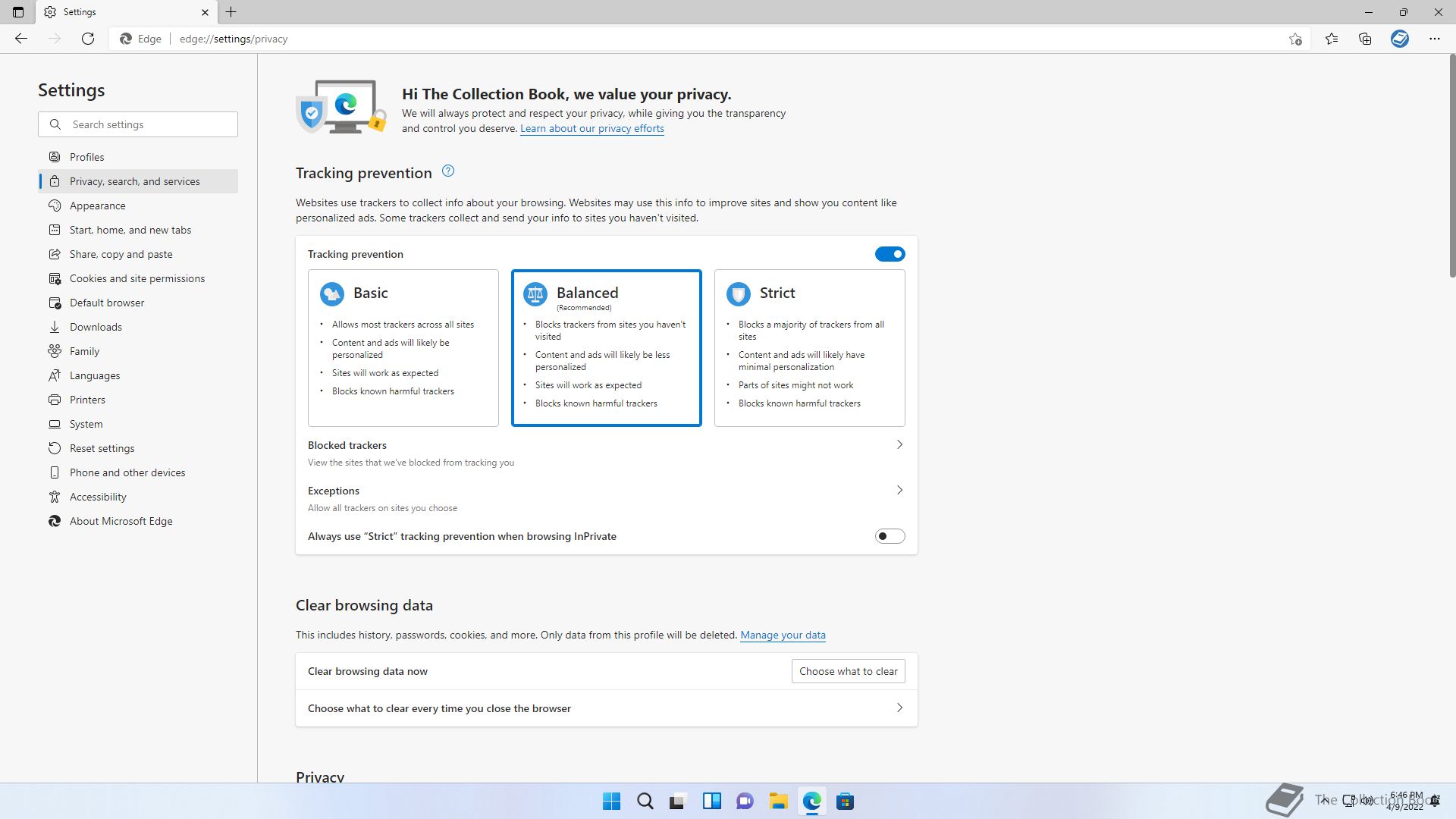Screen dimensions: 1456x819
Task: Click the taskbar clock and date
Action: (x=1406, y=801)
